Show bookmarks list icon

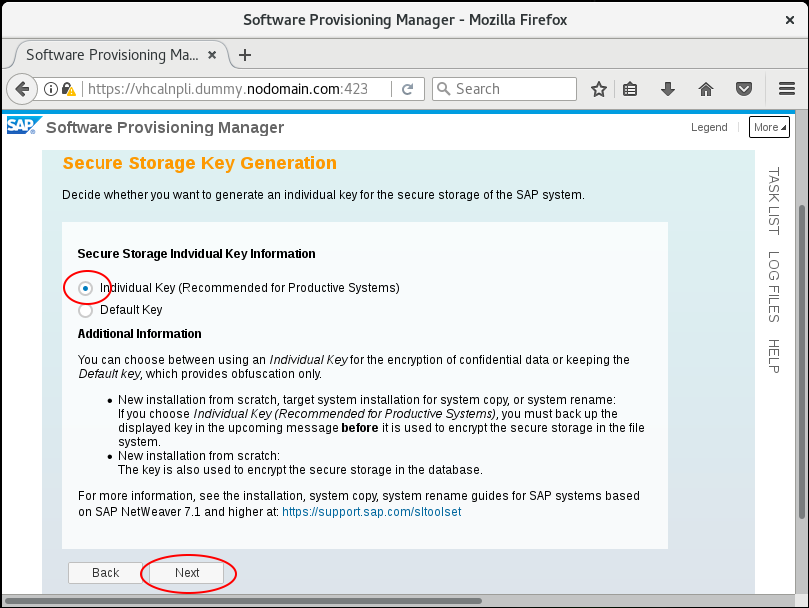pos(630,89)
